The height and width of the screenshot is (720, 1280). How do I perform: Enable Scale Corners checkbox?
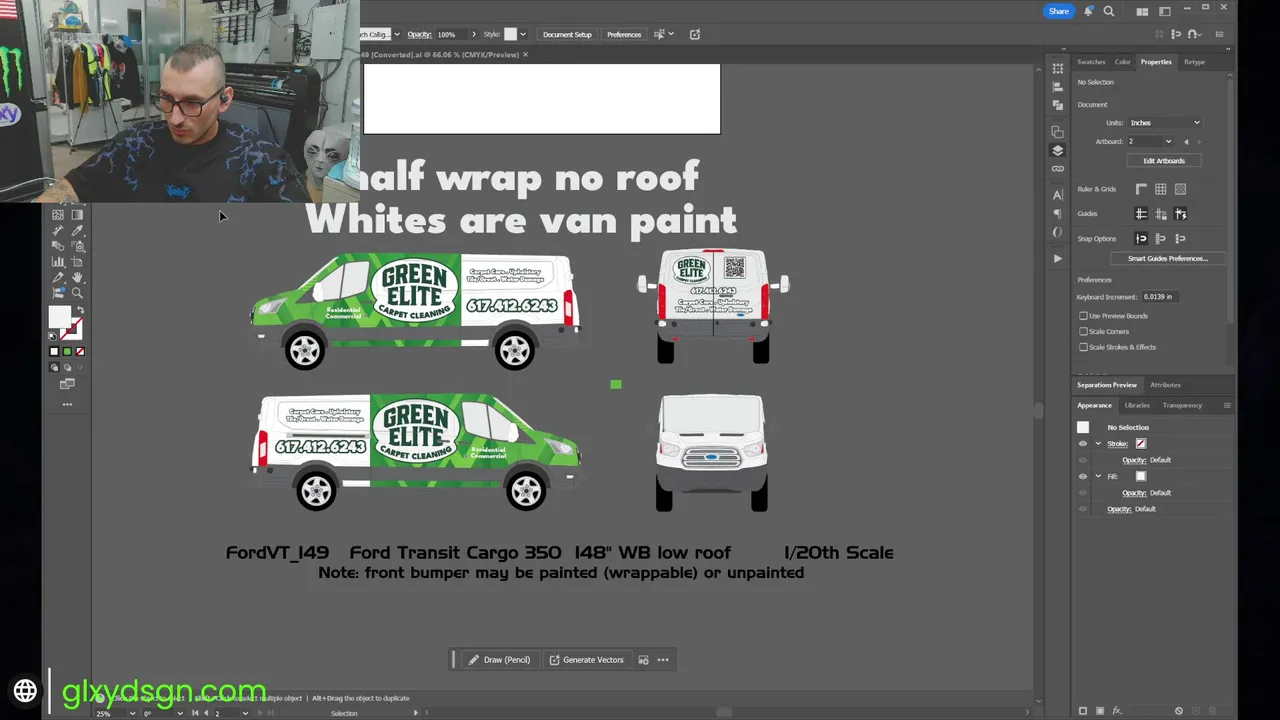pyautogui.click(x=1083, y=331)
